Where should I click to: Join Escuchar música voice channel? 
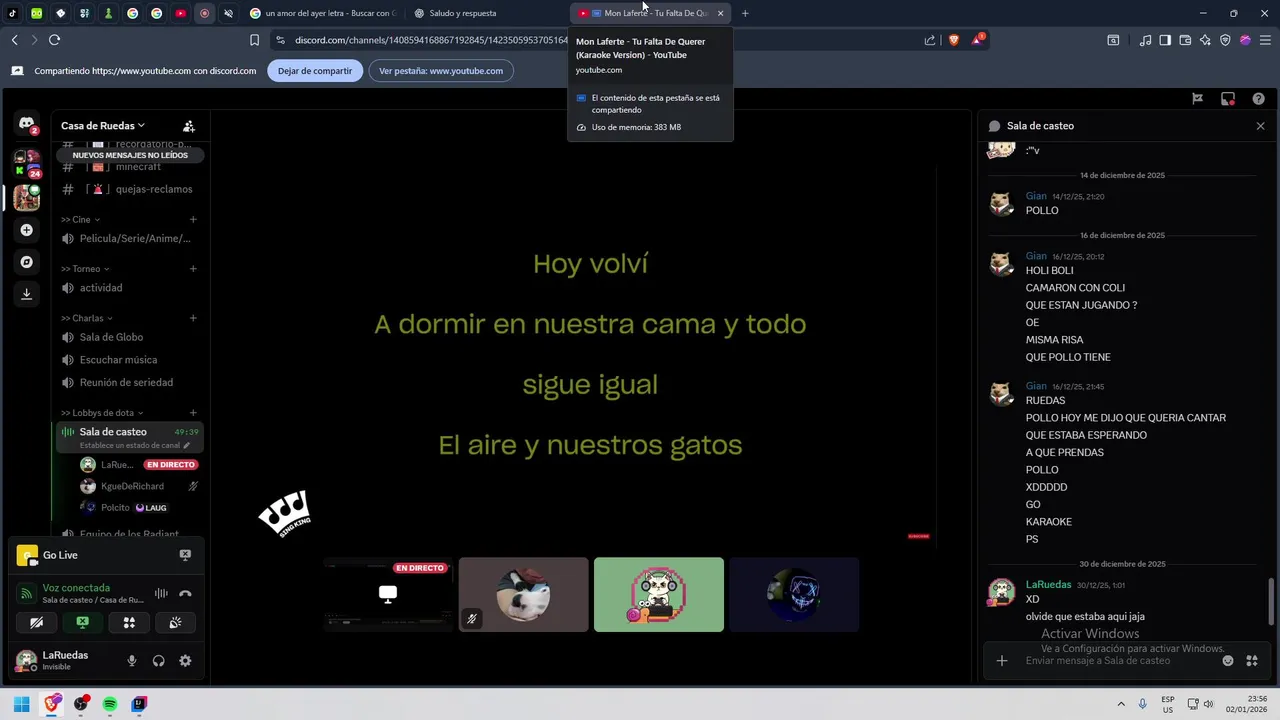(x=130, y=360)
